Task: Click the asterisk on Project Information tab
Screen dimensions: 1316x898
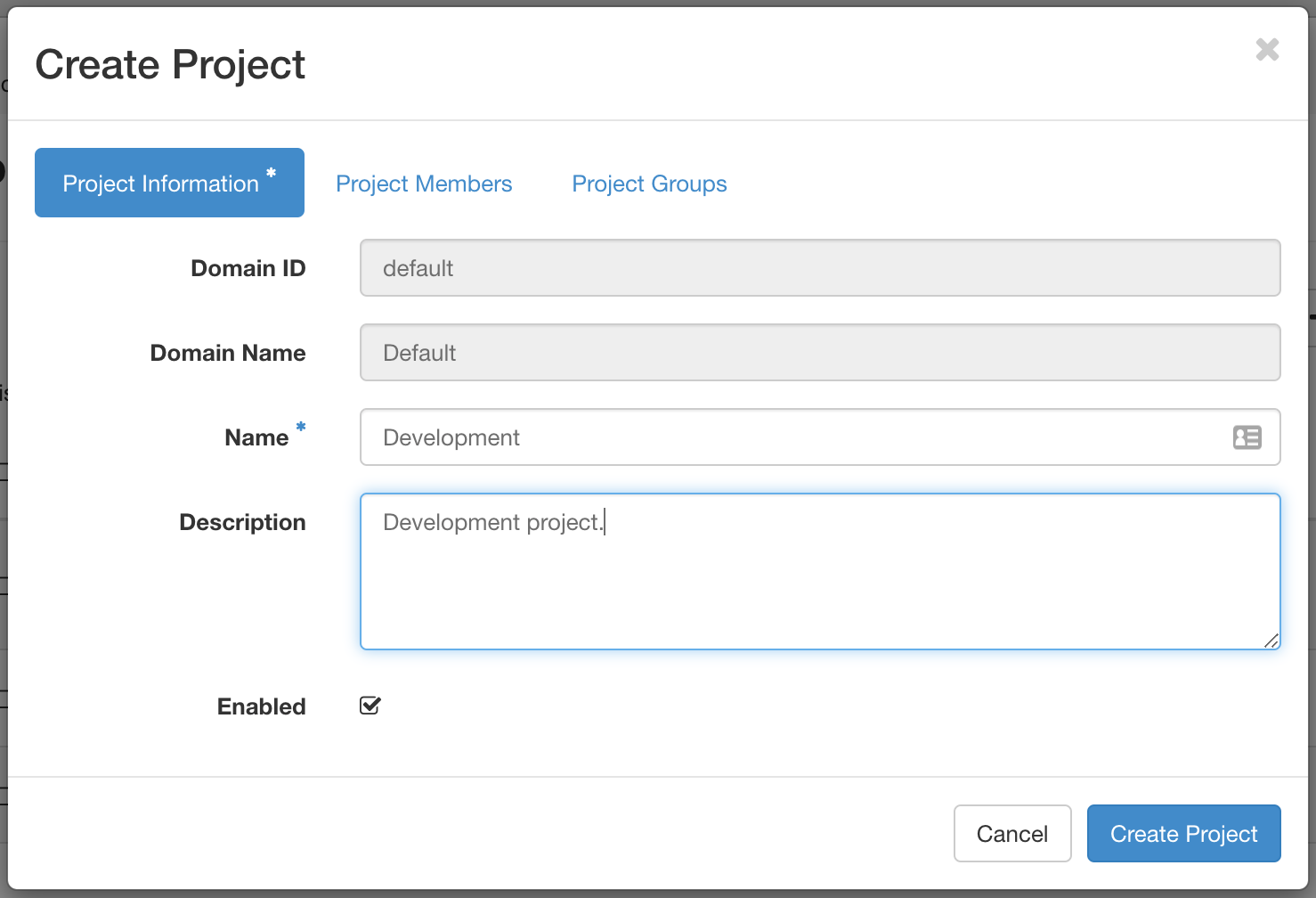Action: [x=272, y=173]
